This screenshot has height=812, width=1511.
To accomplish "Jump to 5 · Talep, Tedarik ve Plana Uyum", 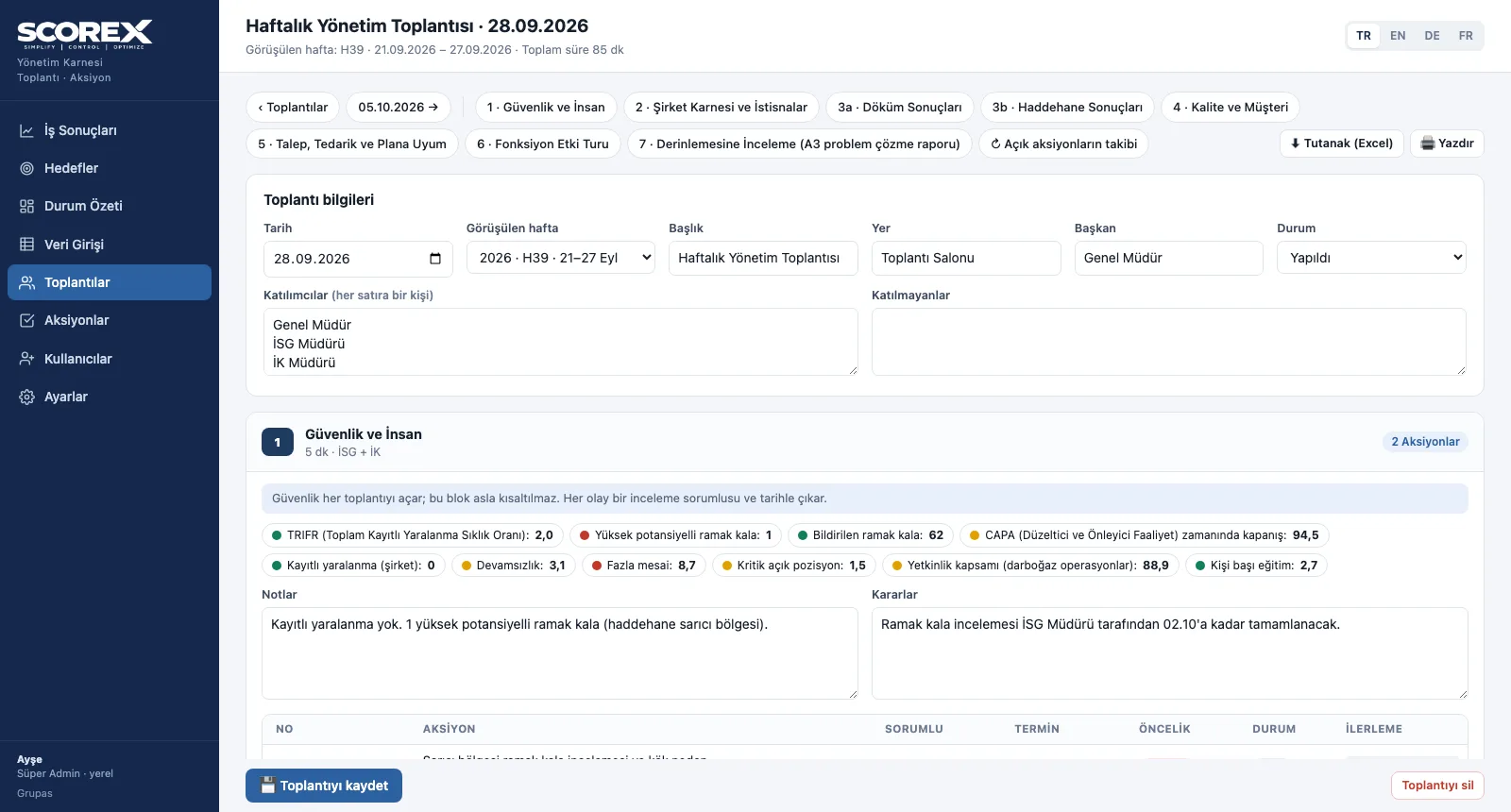I will point(352,144).
